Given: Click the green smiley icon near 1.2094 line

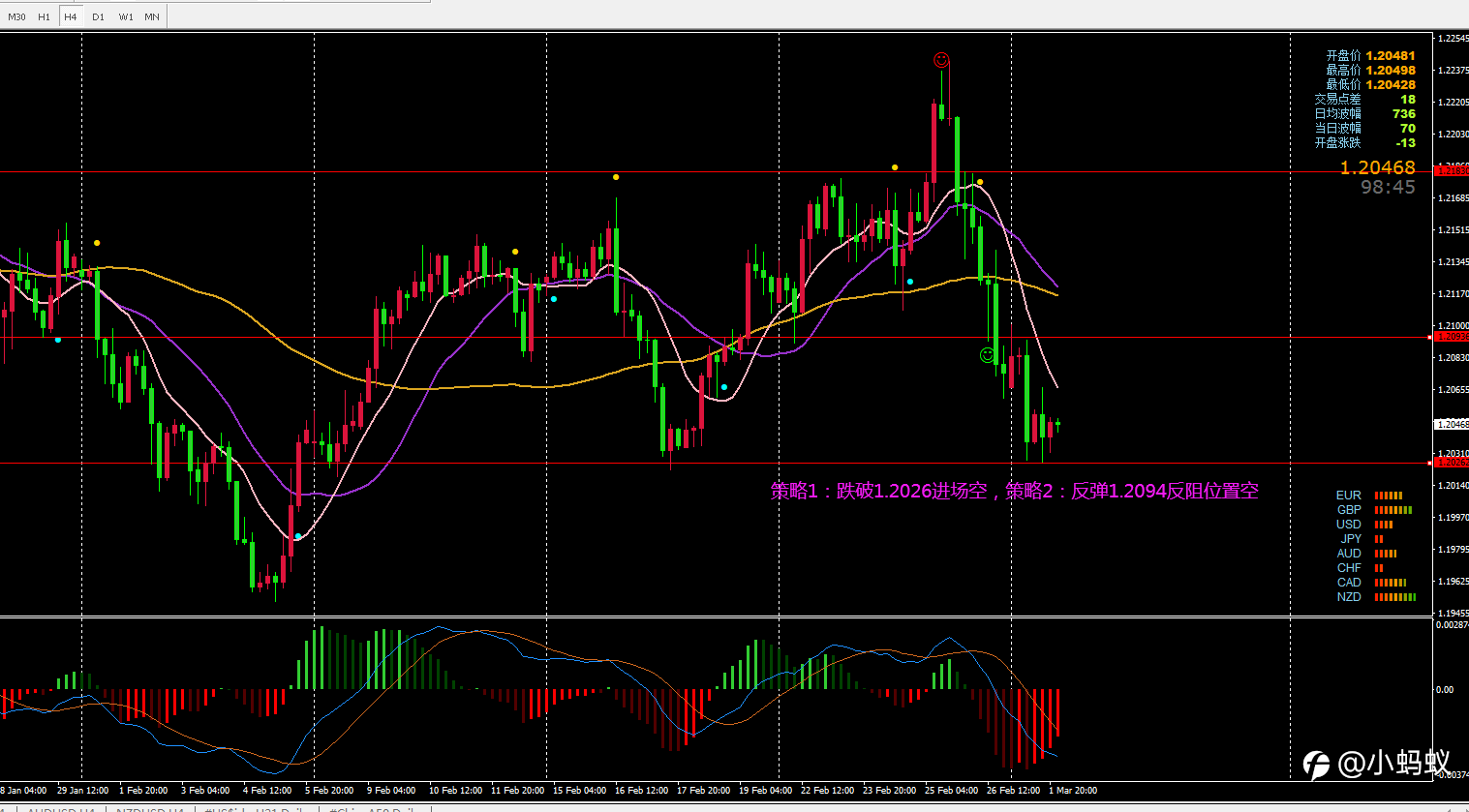Looking at the screenshot, I should [987, 355].
